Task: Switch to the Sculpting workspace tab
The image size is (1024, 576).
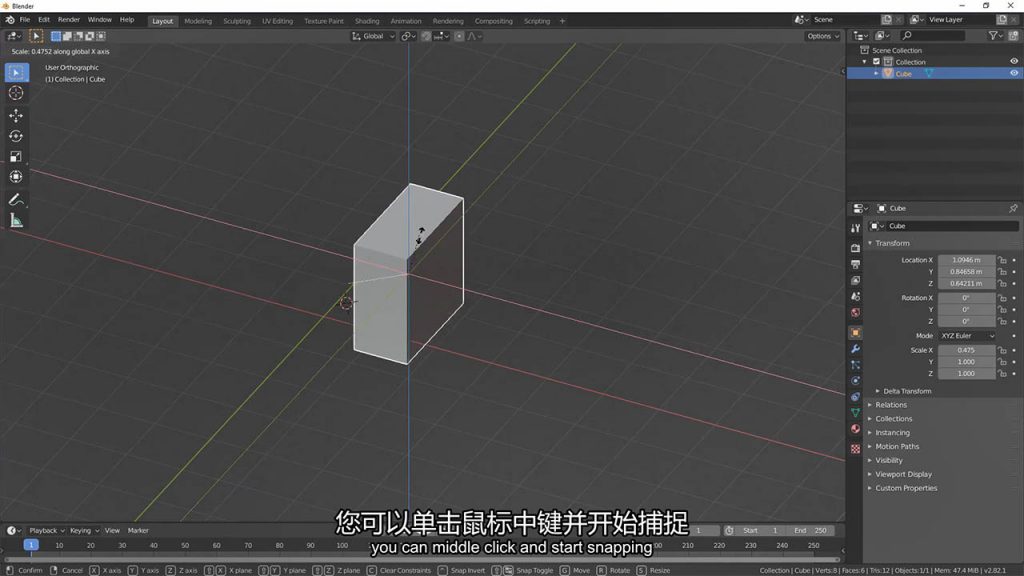Action: pyautogui.click(x=236, y=21)
